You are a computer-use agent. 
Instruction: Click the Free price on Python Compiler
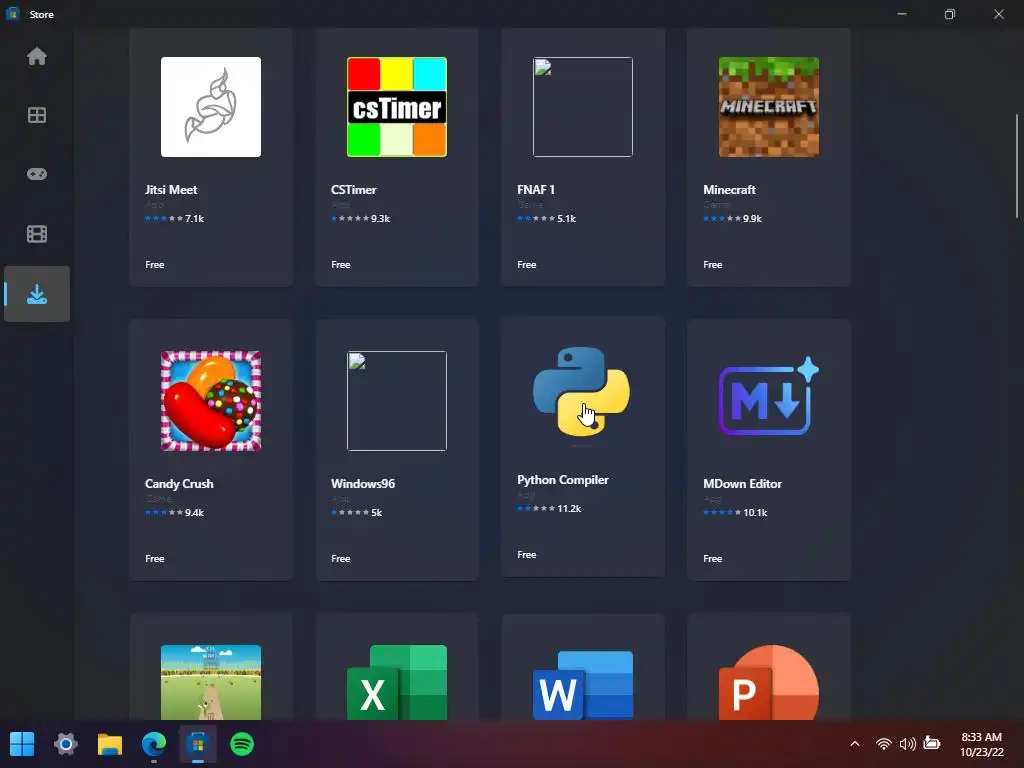[x=527, y=554]
